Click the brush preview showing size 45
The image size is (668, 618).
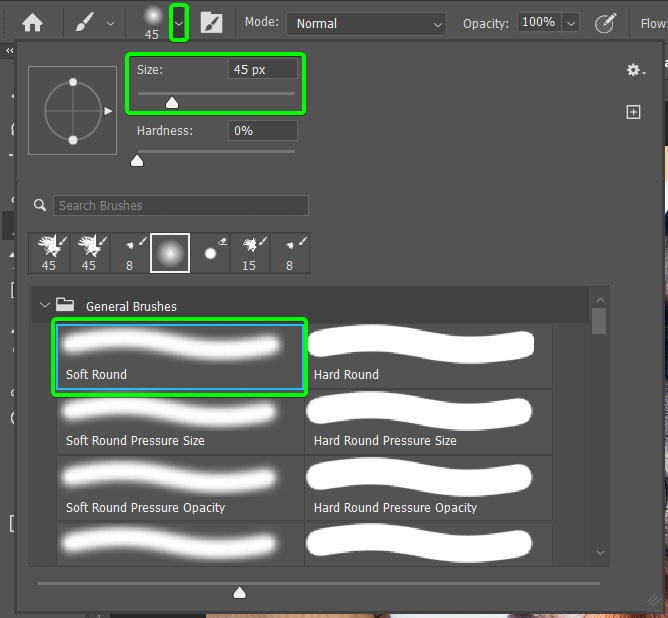[152, 23]
